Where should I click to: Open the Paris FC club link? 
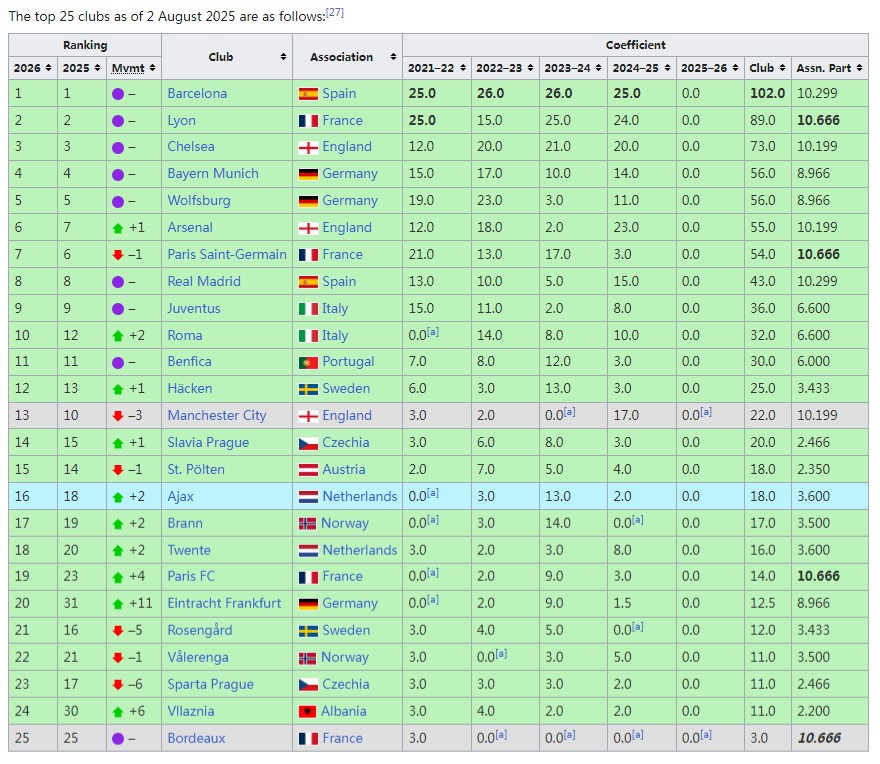click(191, 577)
